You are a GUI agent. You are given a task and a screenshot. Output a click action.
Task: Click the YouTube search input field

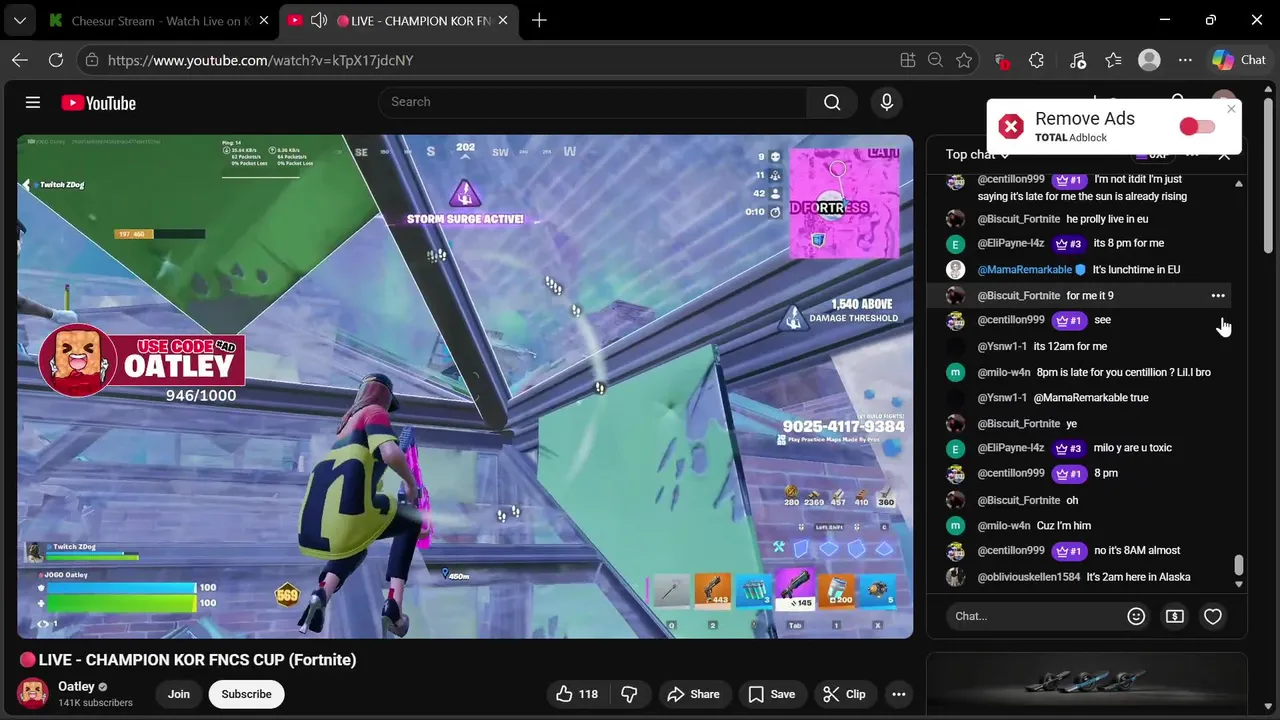coord(592,102)
